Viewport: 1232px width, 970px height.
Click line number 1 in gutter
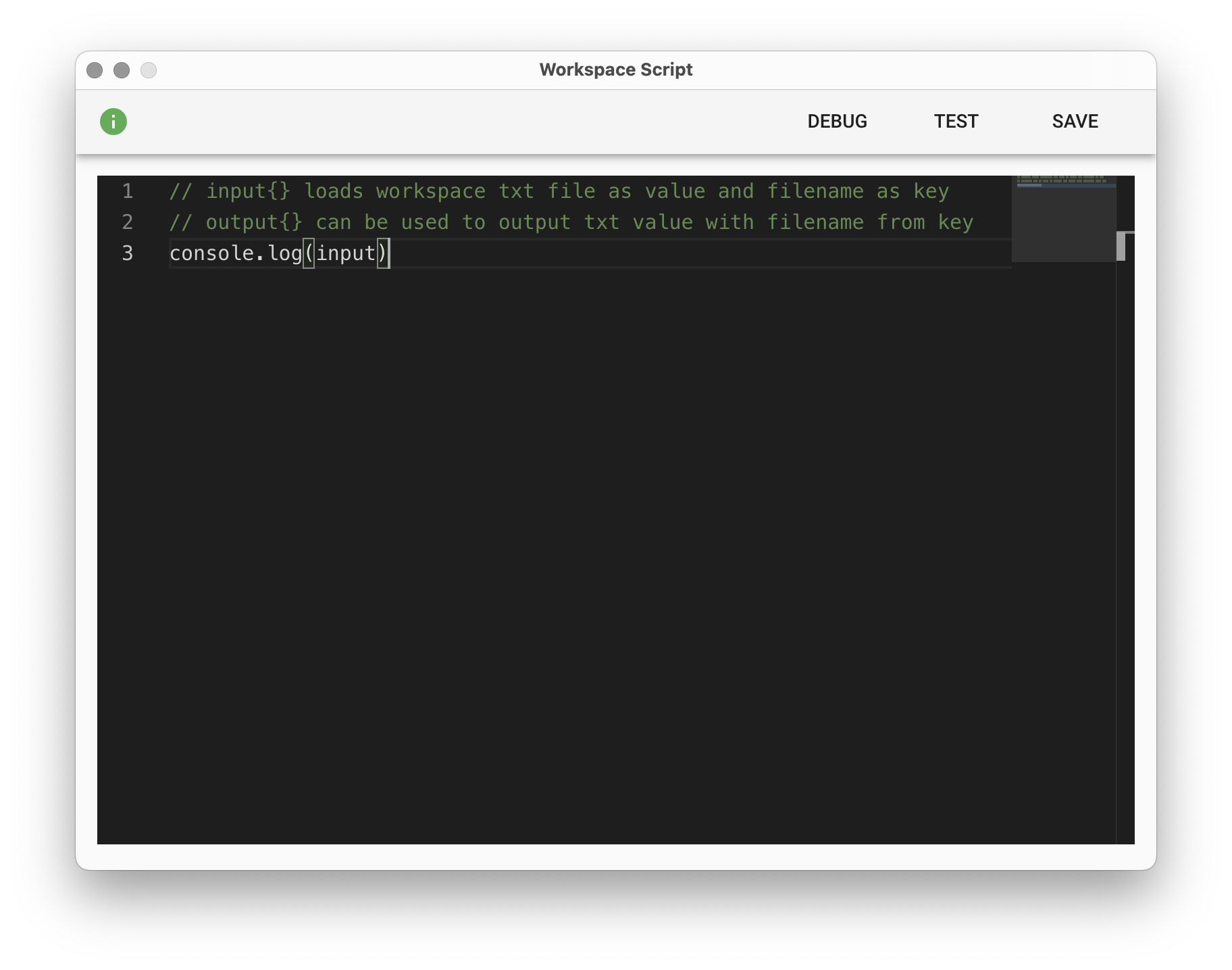[x=128, y=191]
